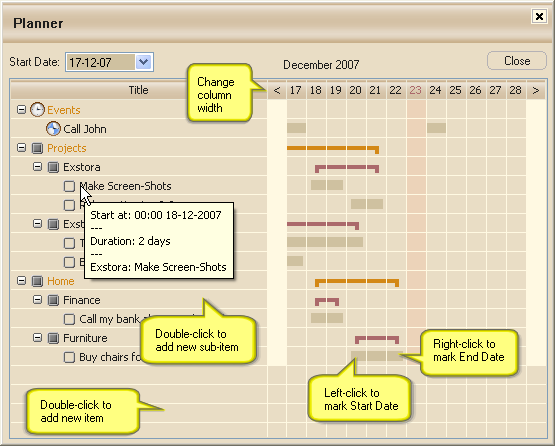The width and height of the screenshot is (555, 446).
Task: Select the Projects tree item
Action: tap(67, 148)
